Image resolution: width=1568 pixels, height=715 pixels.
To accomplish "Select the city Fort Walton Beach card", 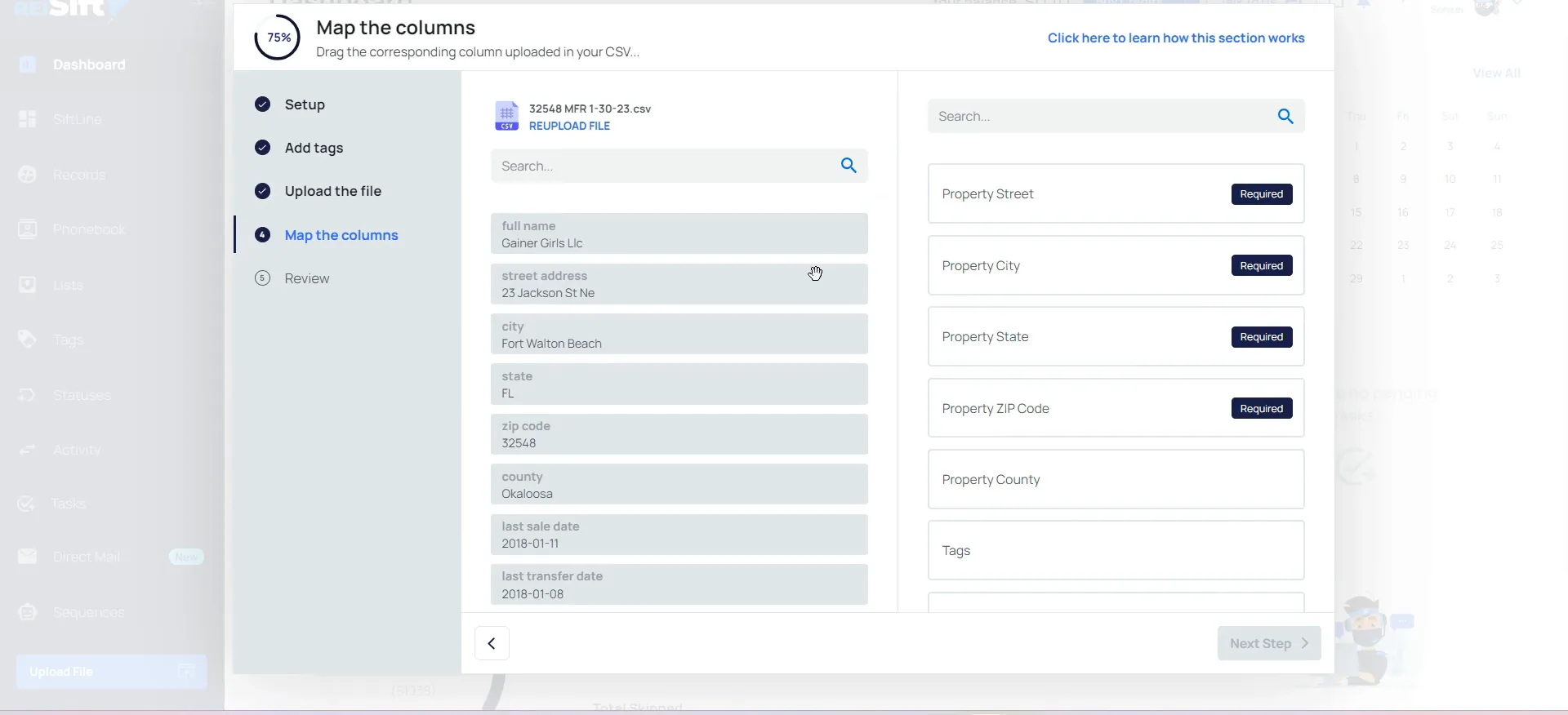I will point(679,335).
